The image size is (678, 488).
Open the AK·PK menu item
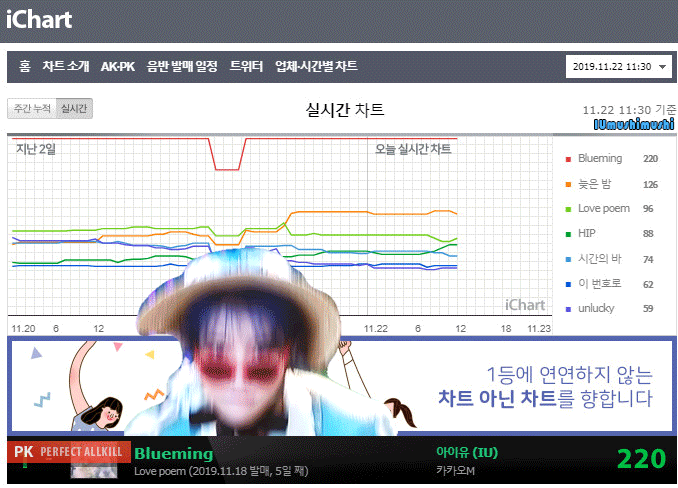[118, 67]
